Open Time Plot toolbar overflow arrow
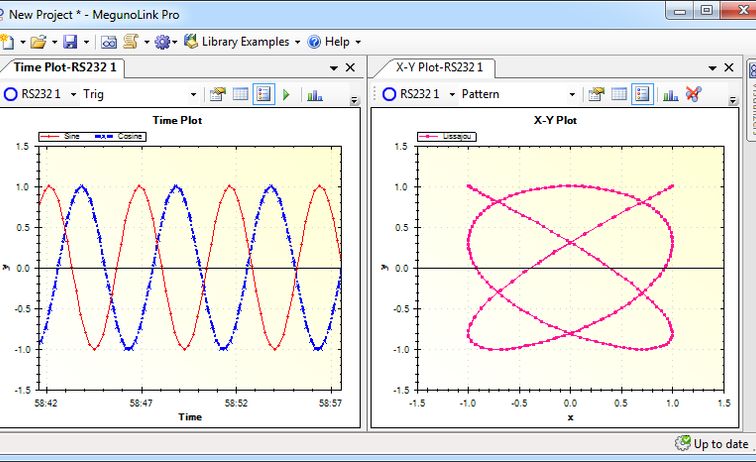The width and height of the screenshot is (756, 462). coord(354,100)
